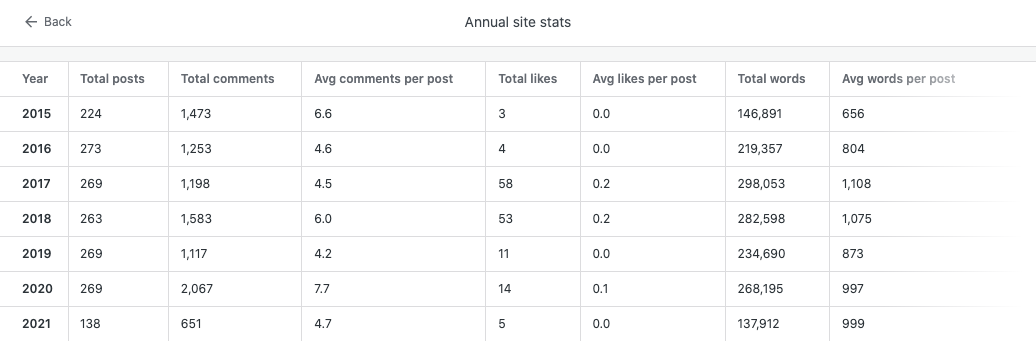
Task: Click Avg likes per post header
Action: pyautogui.click(x=644, y=79)
